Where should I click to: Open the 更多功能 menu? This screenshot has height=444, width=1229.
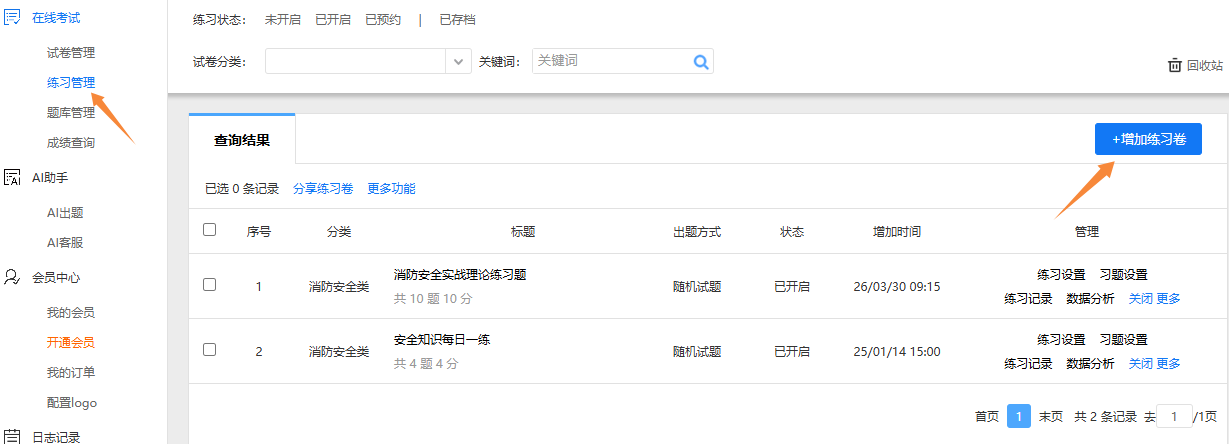(391, 188)
